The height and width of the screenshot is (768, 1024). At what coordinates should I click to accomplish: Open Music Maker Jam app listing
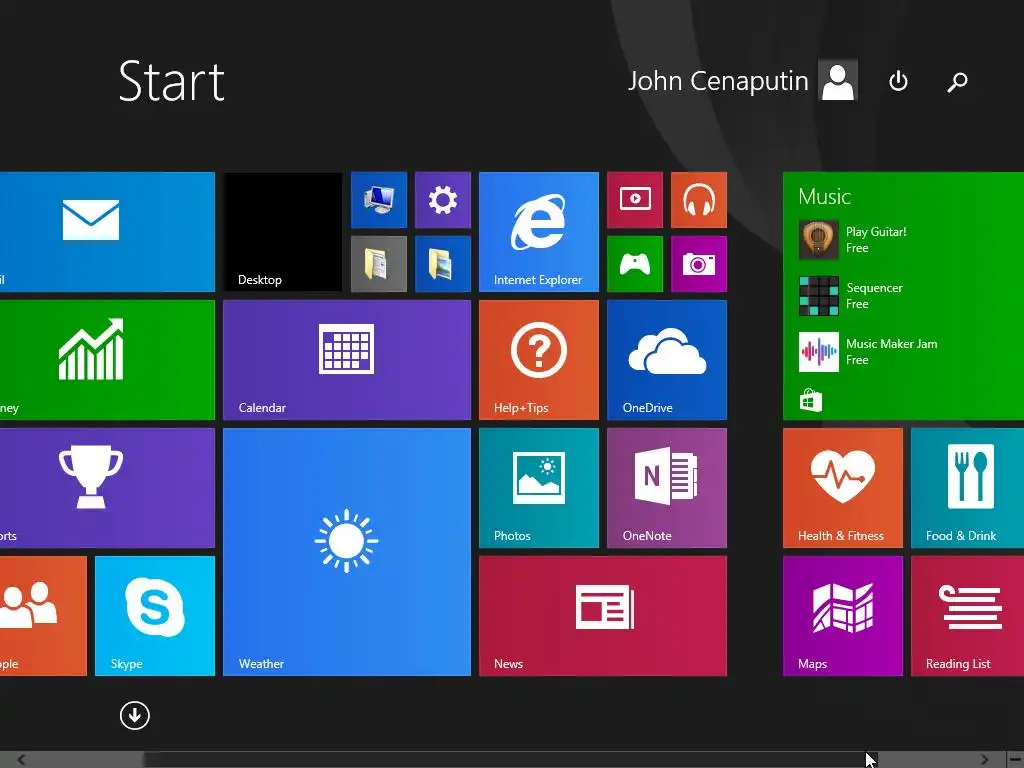(868, 352)
